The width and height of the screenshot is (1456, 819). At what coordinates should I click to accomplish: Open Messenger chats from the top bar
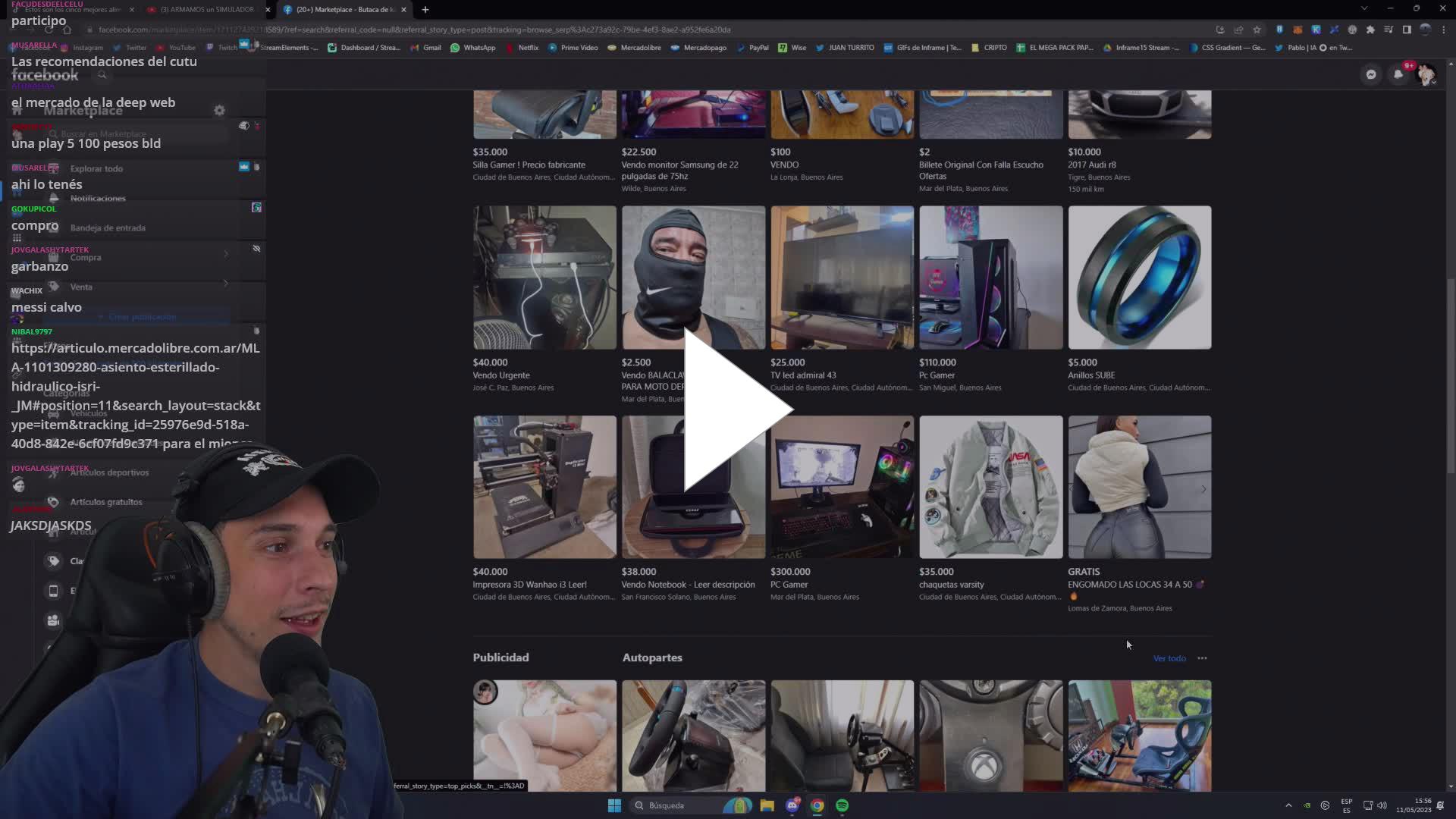tap(1370, 74)
